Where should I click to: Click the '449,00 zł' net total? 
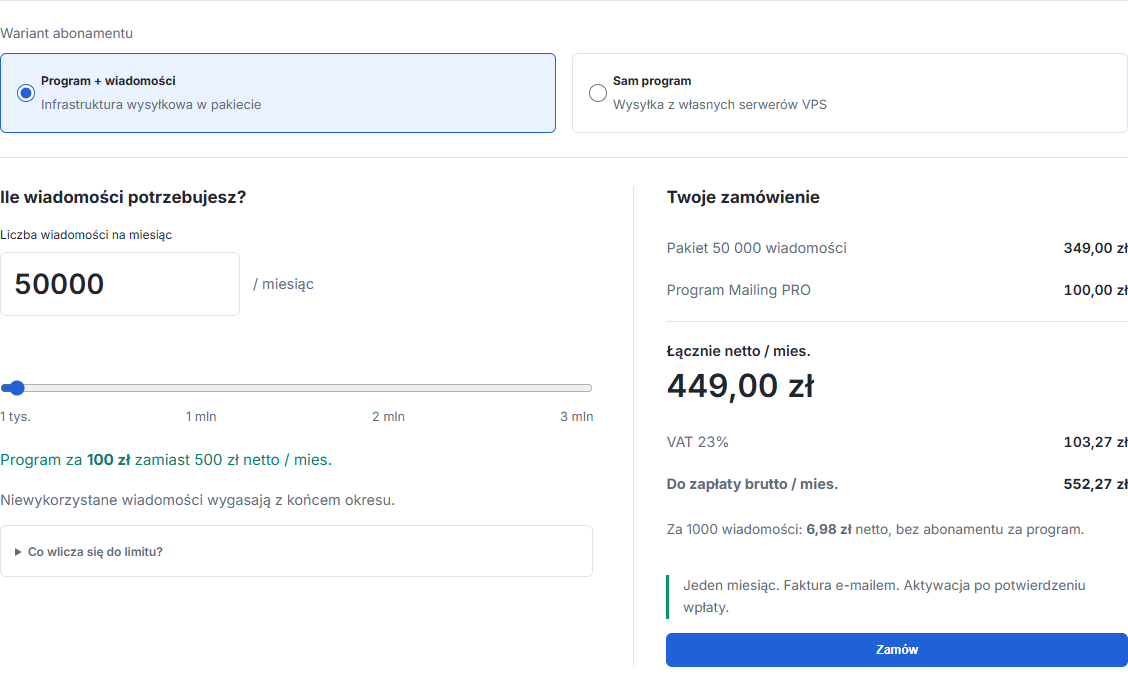[740, 386]
